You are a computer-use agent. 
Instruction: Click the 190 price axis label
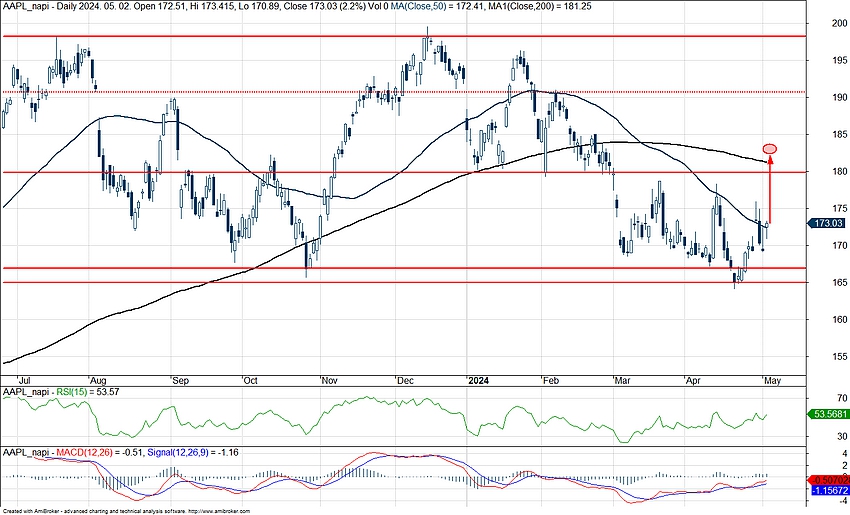[x=840, y=98]
